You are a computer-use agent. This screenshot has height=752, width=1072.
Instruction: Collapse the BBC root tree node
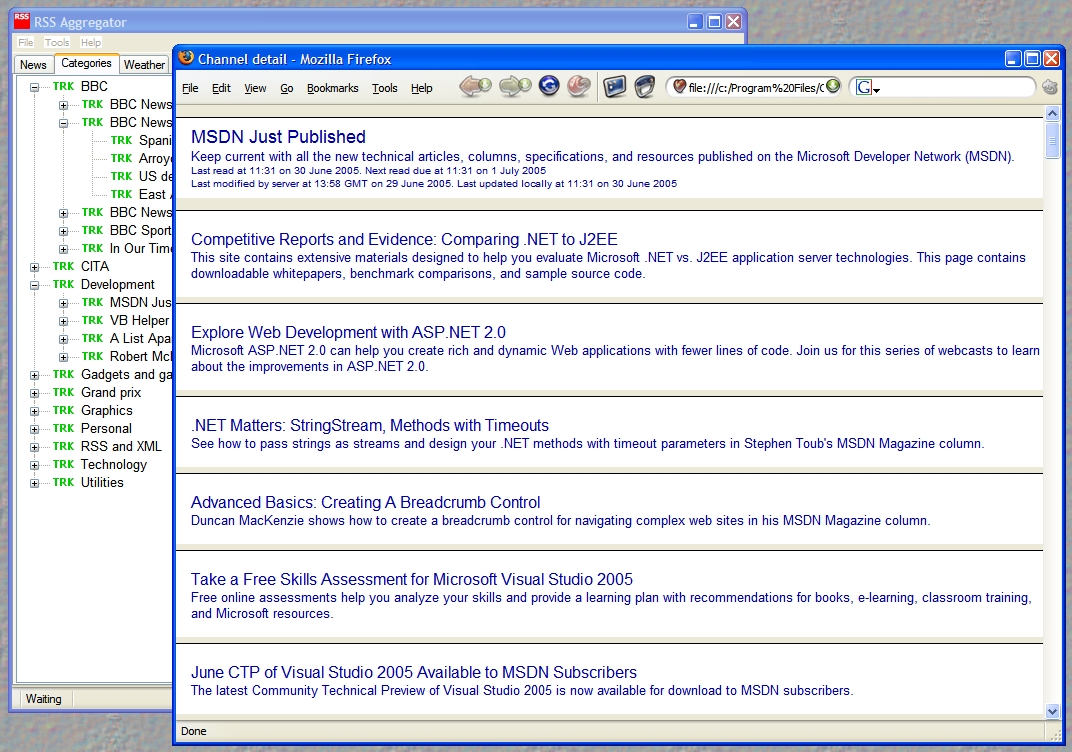(34, 88)
